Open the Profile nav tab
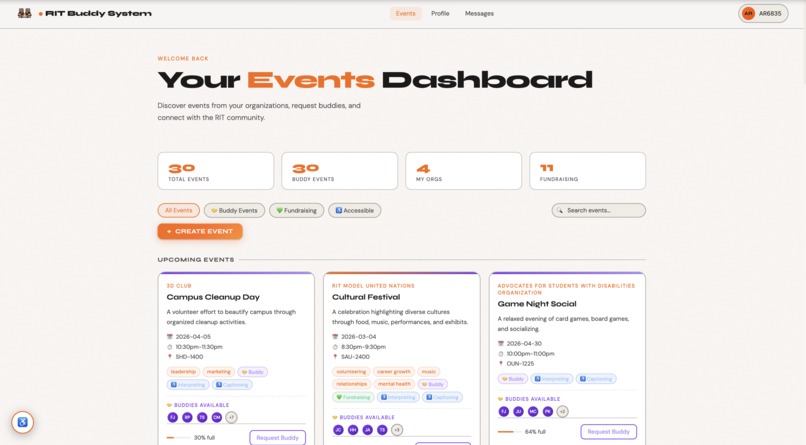806x445 pixels. [440, 13]
